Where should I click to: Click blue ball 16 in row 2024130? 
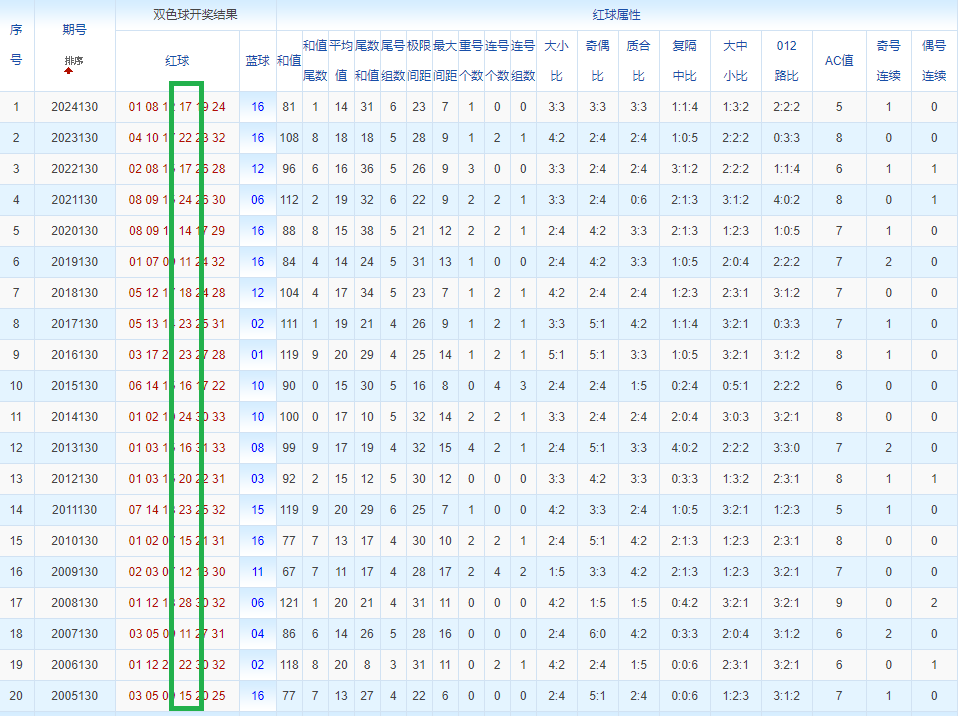point(257,107)
